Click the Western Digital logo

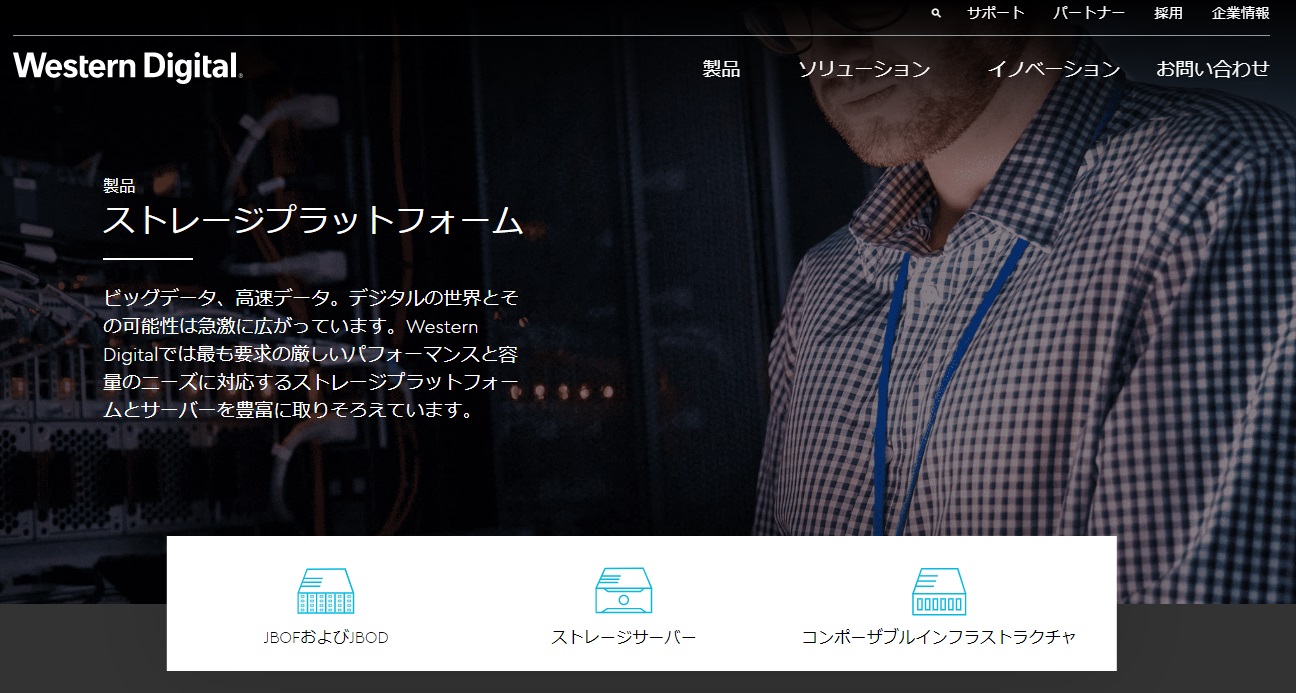128,67
